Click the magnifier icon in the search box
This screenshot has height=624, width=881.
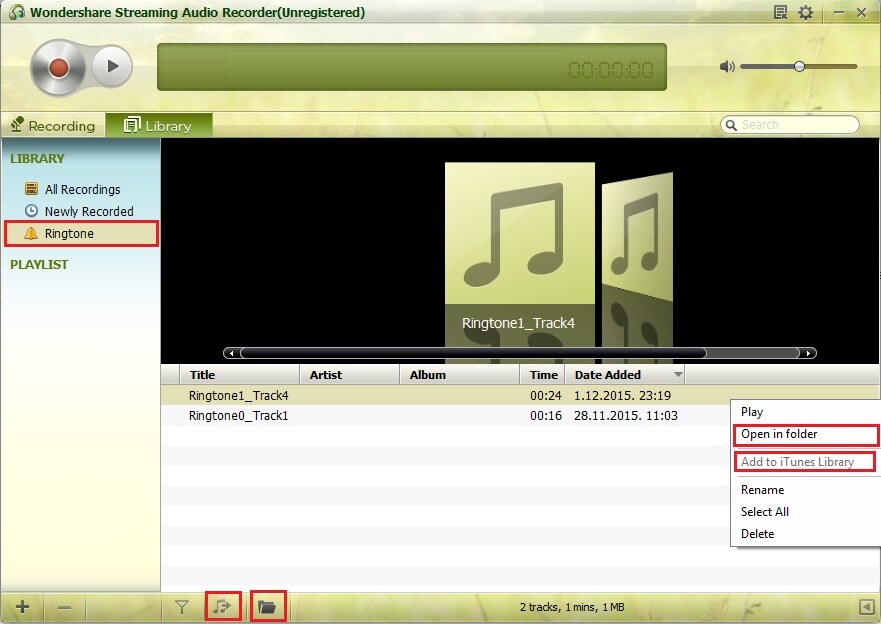(731, 125)
